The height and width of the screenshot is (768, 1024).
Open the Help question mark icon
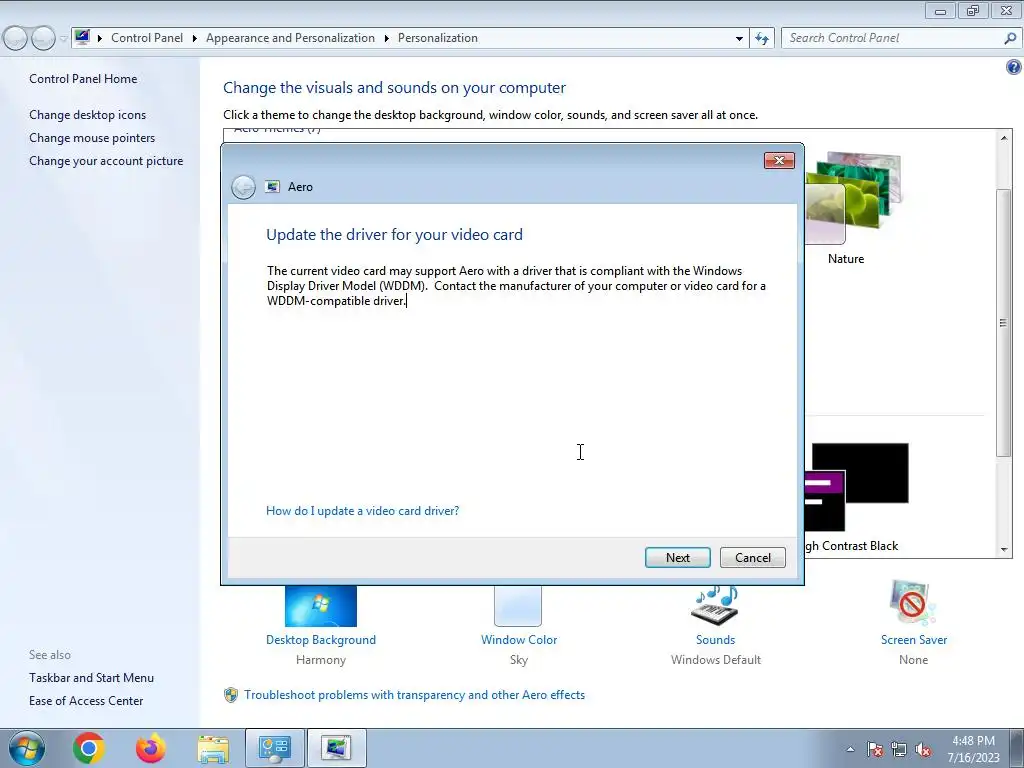[x=1014, y=67]
